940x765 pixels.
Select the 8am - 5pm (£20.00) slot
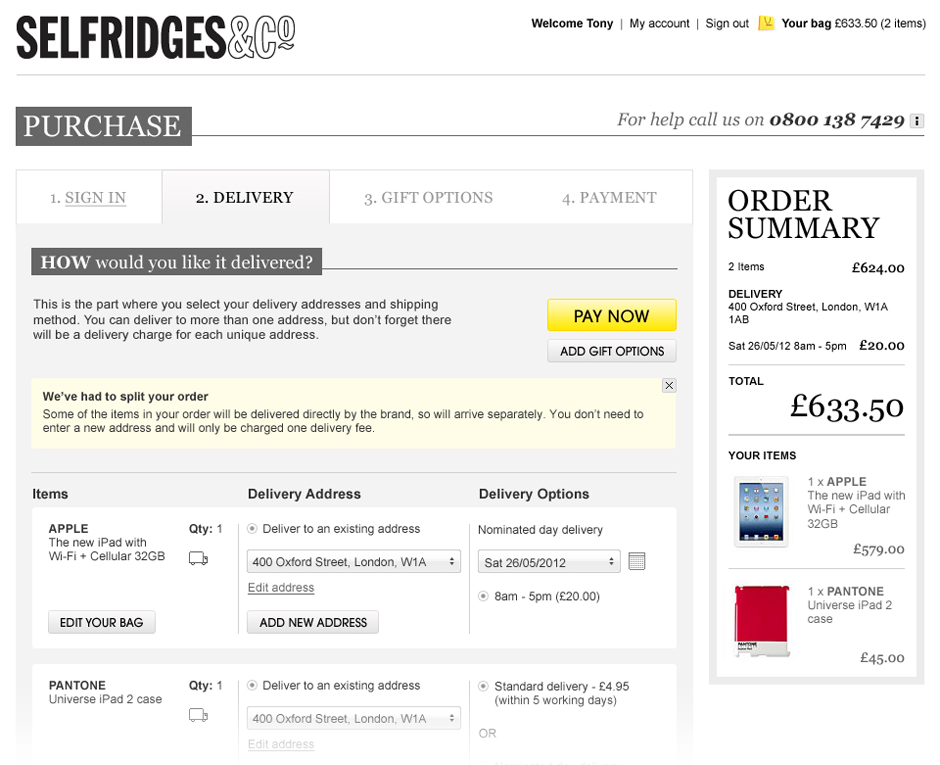tap(483, 596)
